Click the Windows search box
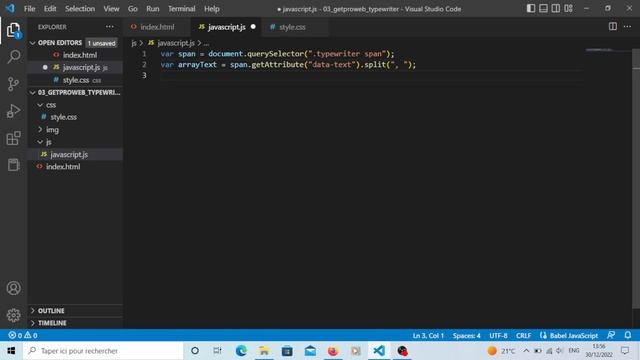The image size is (640, 360). (103, 351)
